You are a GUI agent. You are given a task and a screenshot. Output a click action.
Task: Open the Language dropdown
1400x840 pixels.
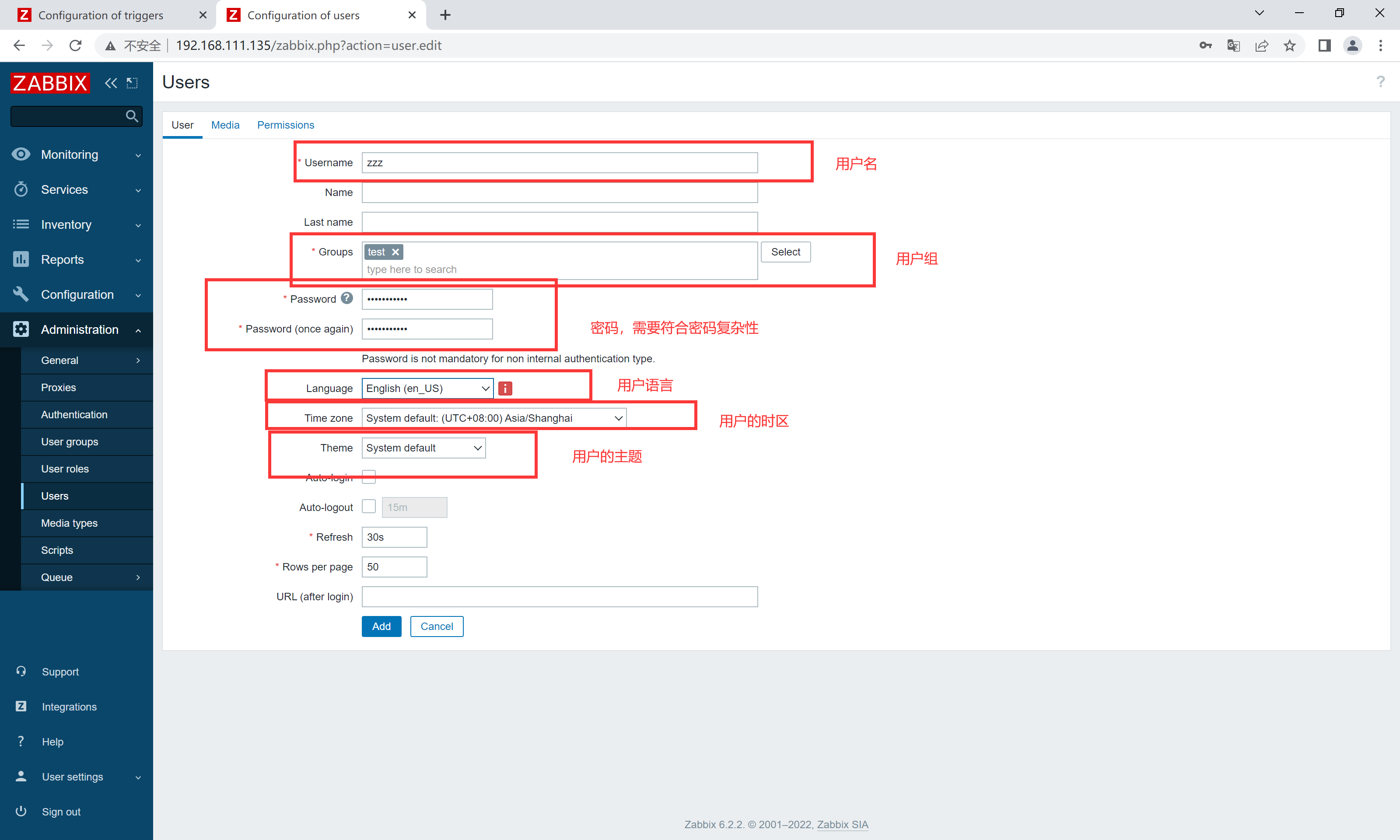click(427, 388)
